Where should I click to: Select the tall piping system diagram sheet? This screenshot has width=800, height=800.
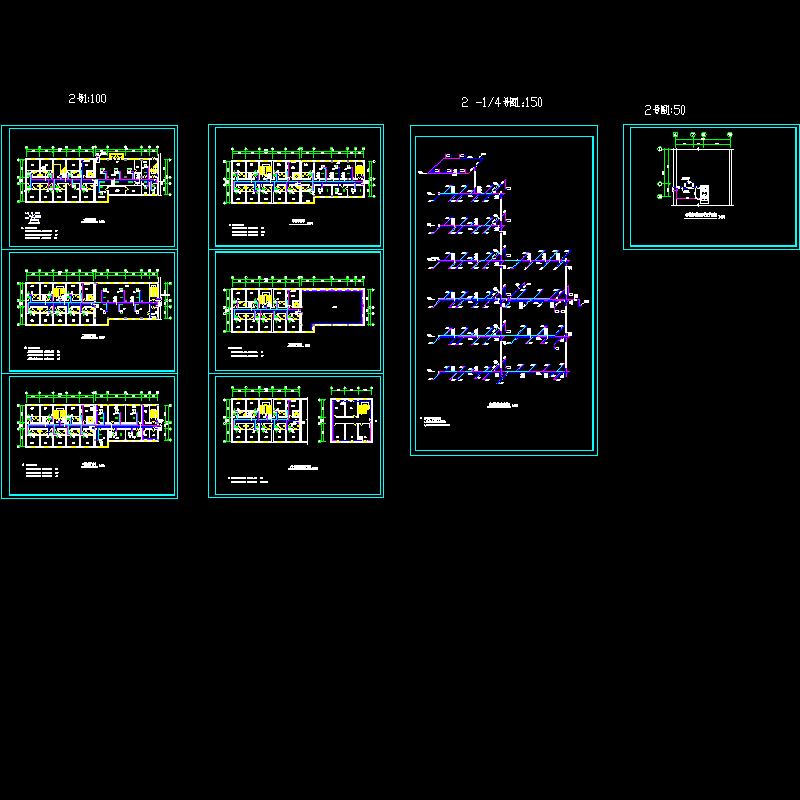[503, 290]
